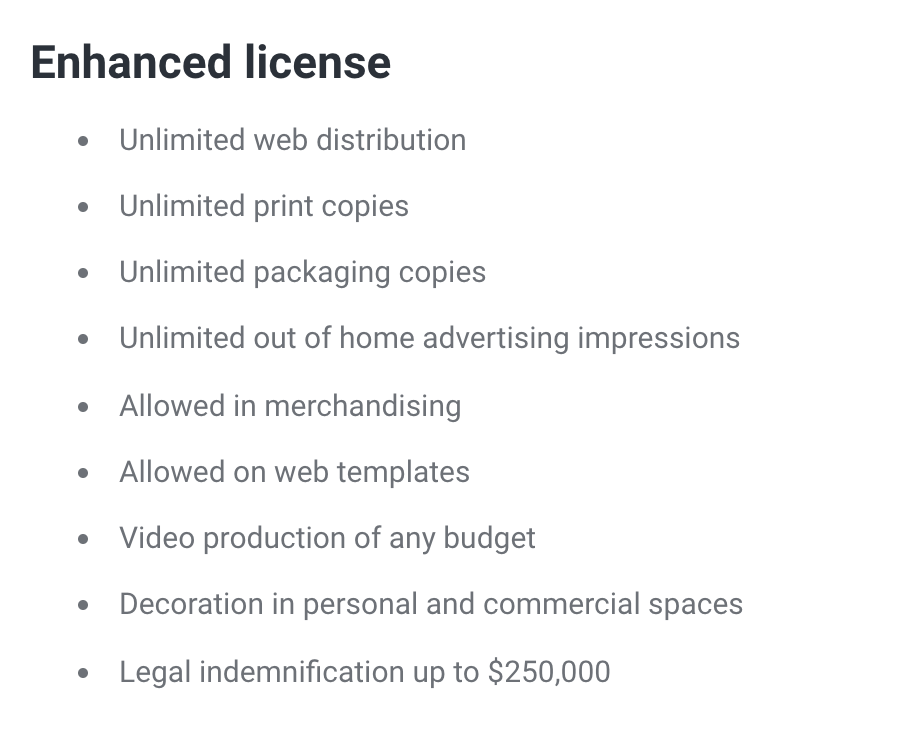Click Decoration in personal and commercial spaces
The width and height of the screenshot is (902, 736).
[431, 605]
